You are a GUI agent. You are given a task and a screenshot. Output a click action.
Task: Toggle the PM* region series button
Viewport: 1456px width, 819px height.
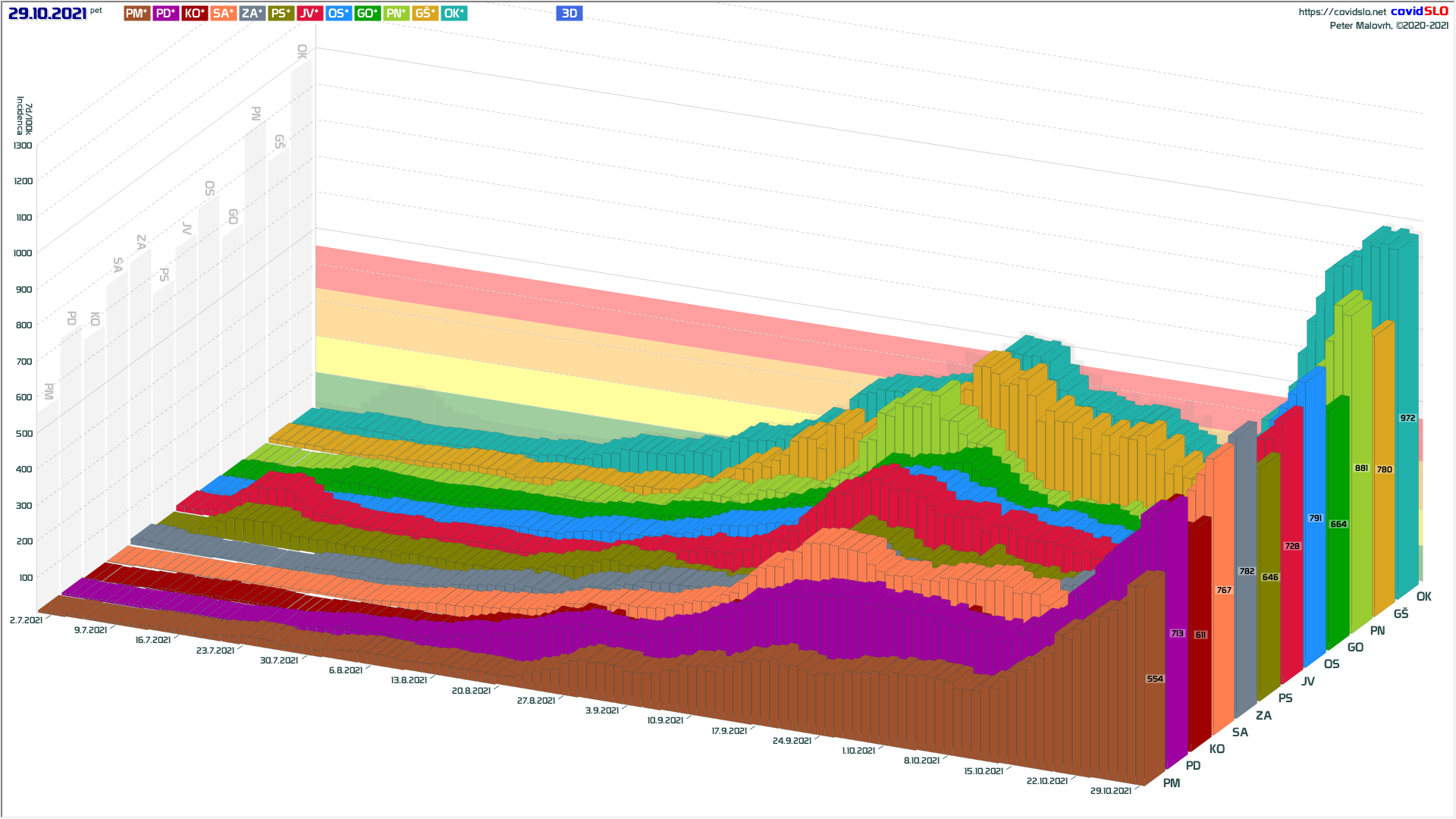(x=136, y=14)
